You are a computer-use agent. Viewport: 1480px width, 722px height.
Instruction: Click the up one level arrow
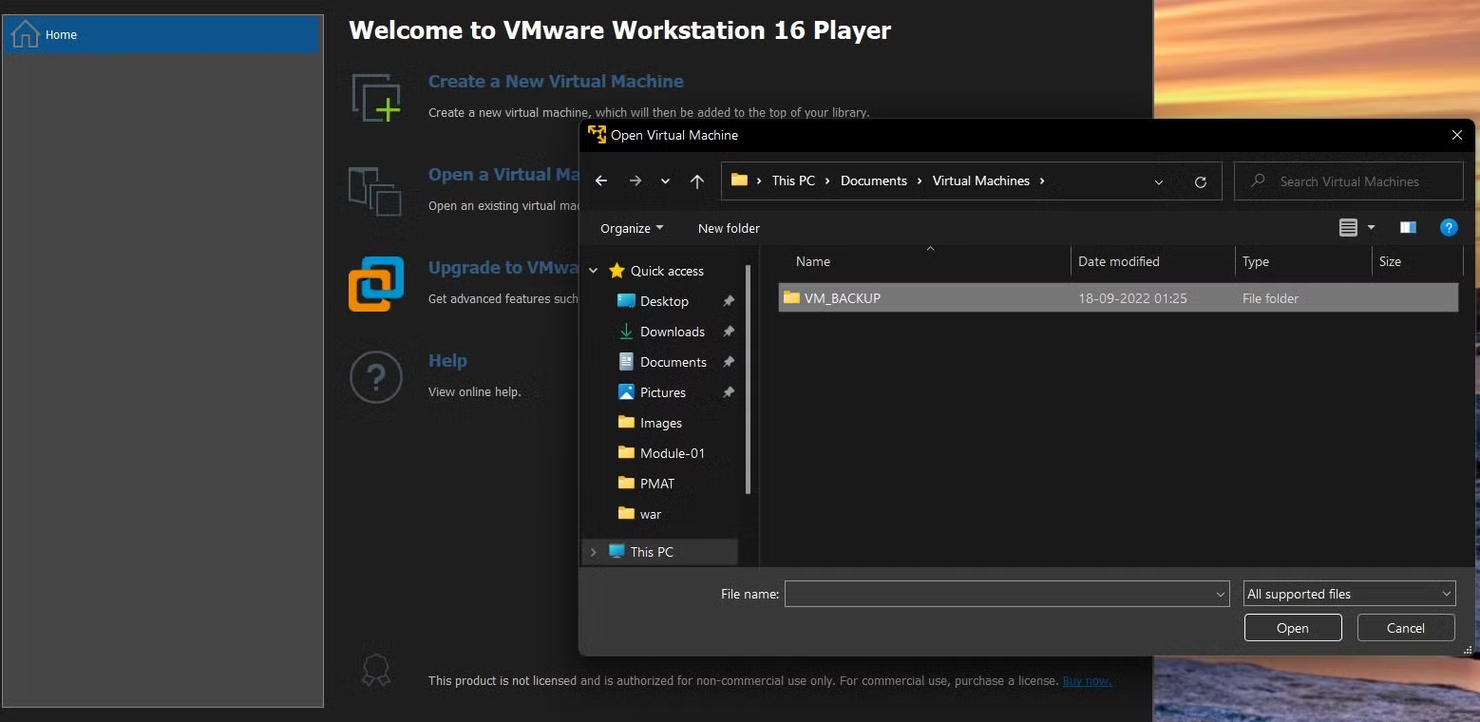(x=695, y=181)
